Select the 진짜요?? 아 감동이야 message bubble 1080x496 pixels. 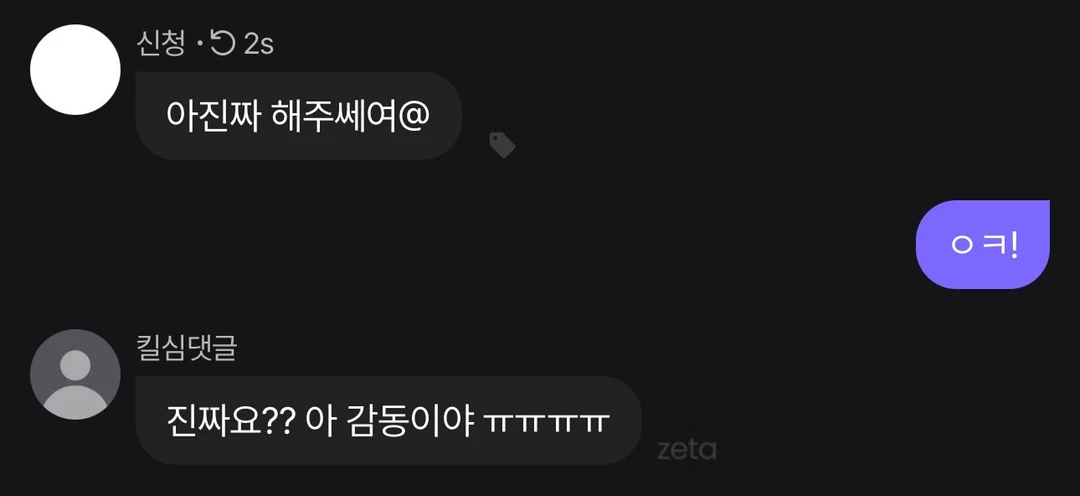point(388,420)
